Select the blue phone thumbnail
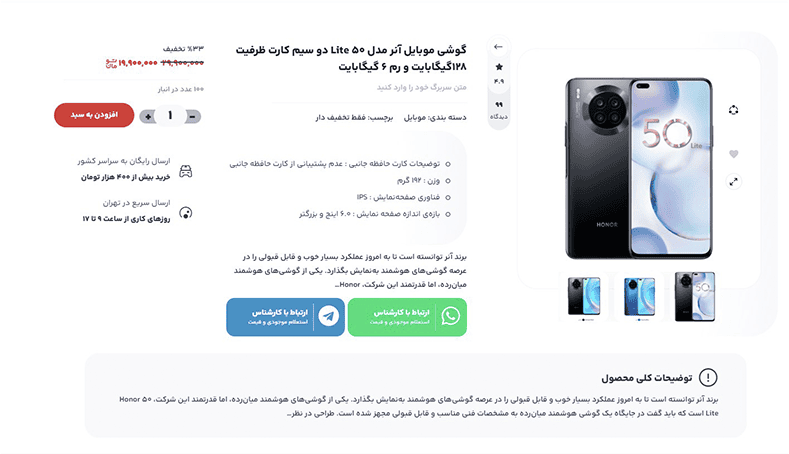Image resolution: width=789 pixels, height=454 pixels. point(639,296)
